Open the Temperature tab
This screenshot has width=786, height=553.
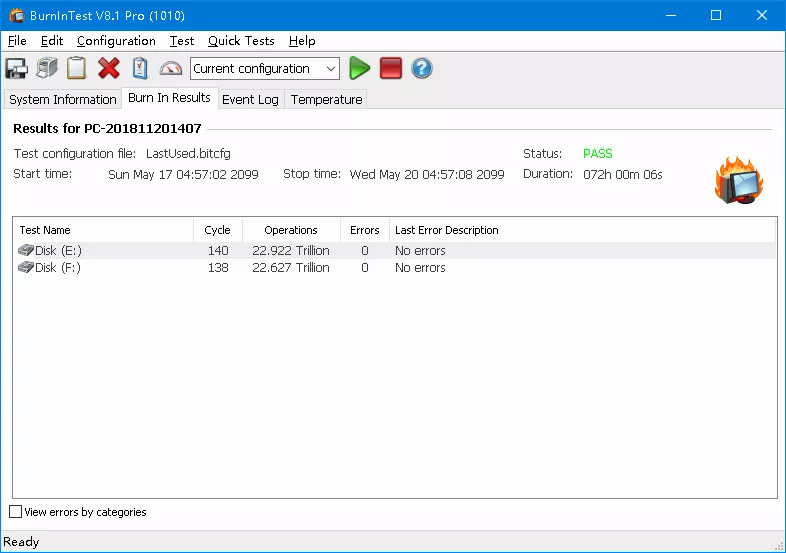pos(326,100)
